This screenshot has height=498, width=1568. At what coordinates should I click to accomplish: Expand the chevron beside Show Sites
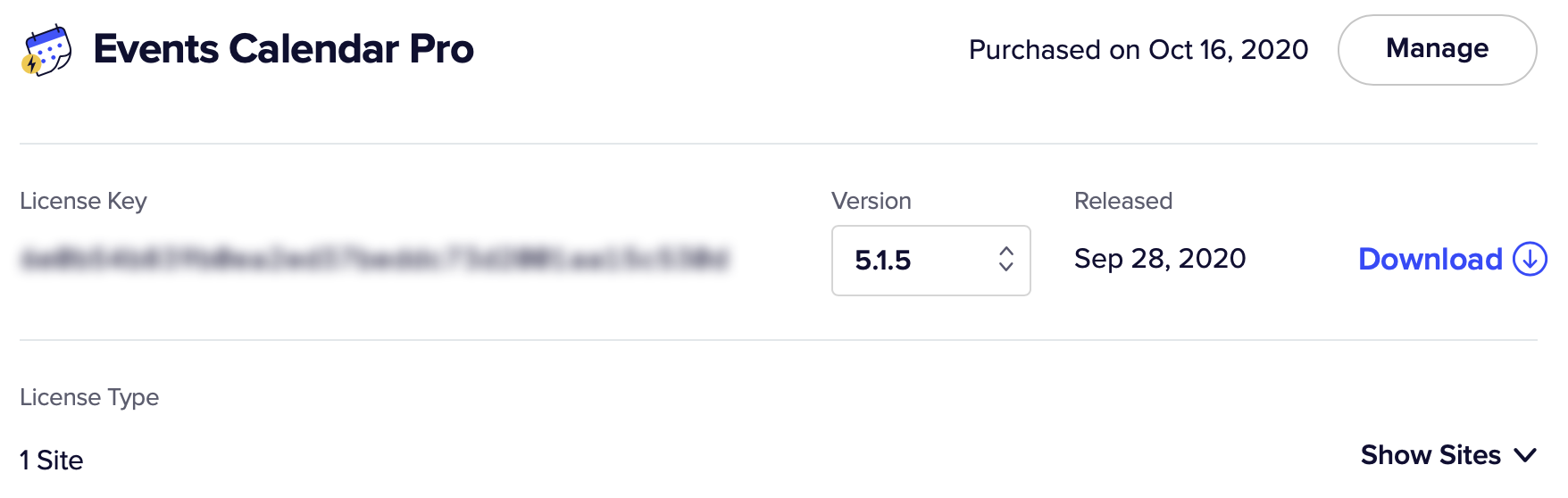tap(1526, 455)
